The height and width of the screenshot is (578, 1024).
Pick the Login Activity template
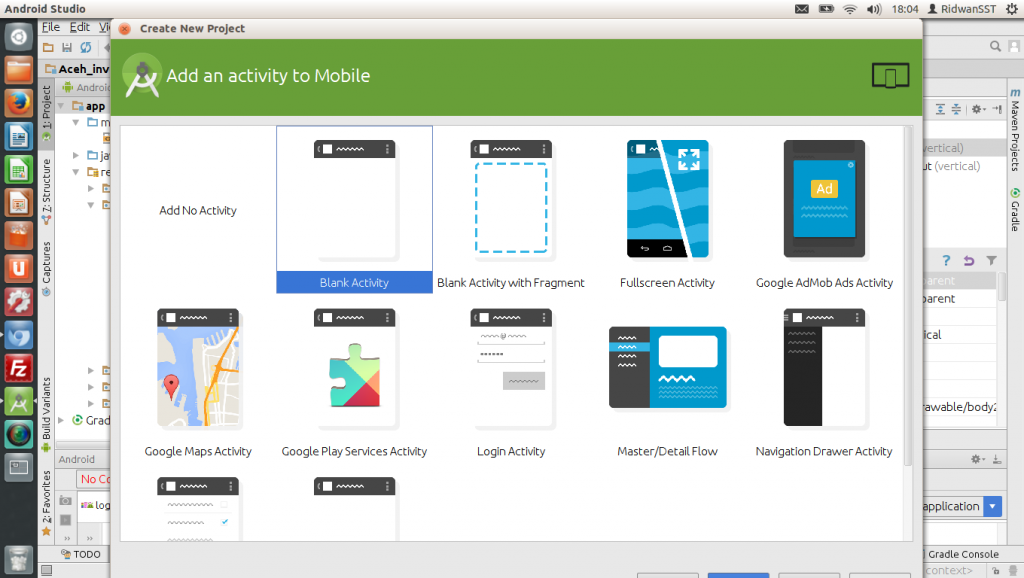511,380
